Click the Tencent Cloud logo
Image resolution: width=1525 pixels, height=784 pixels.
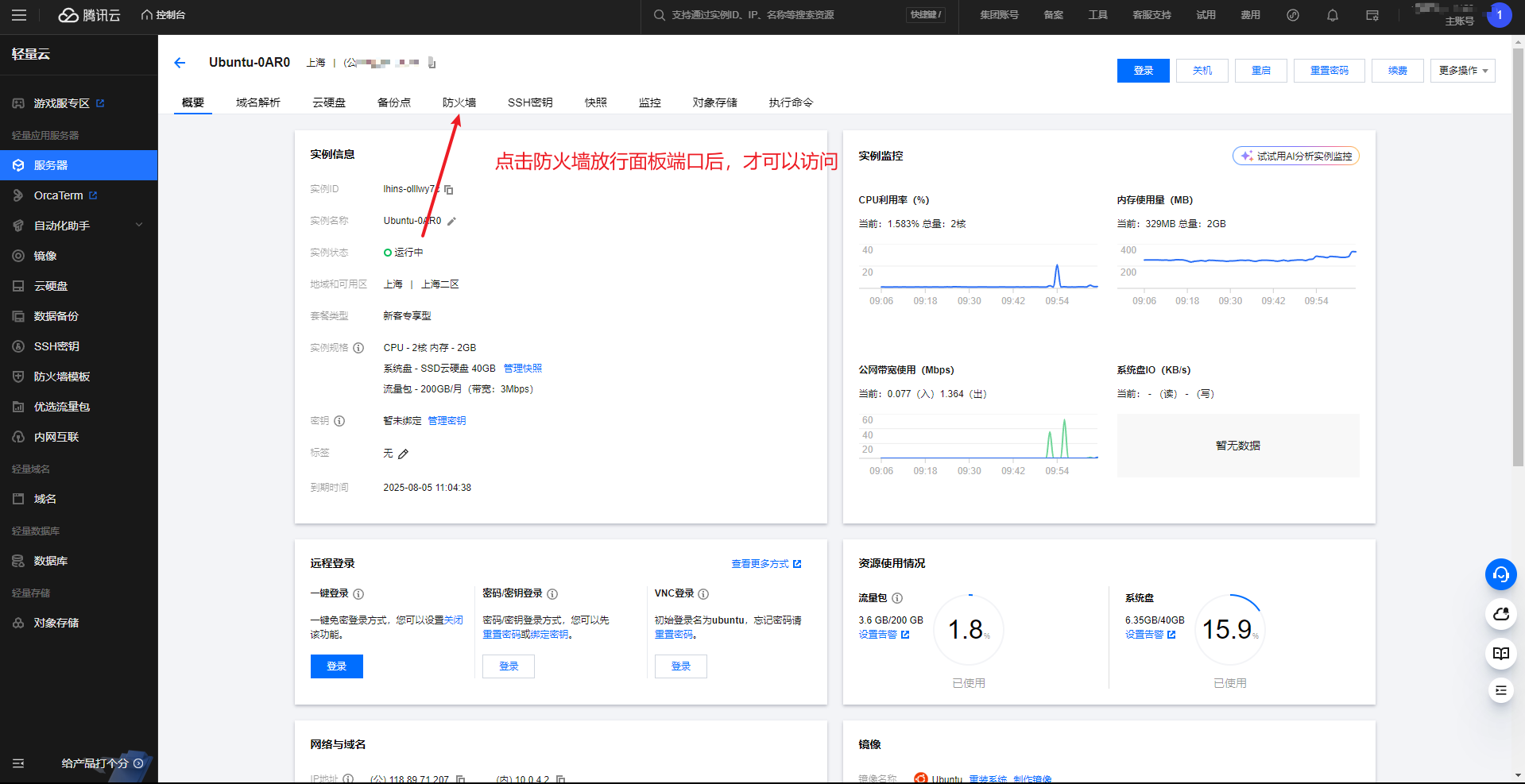[89, 15]
